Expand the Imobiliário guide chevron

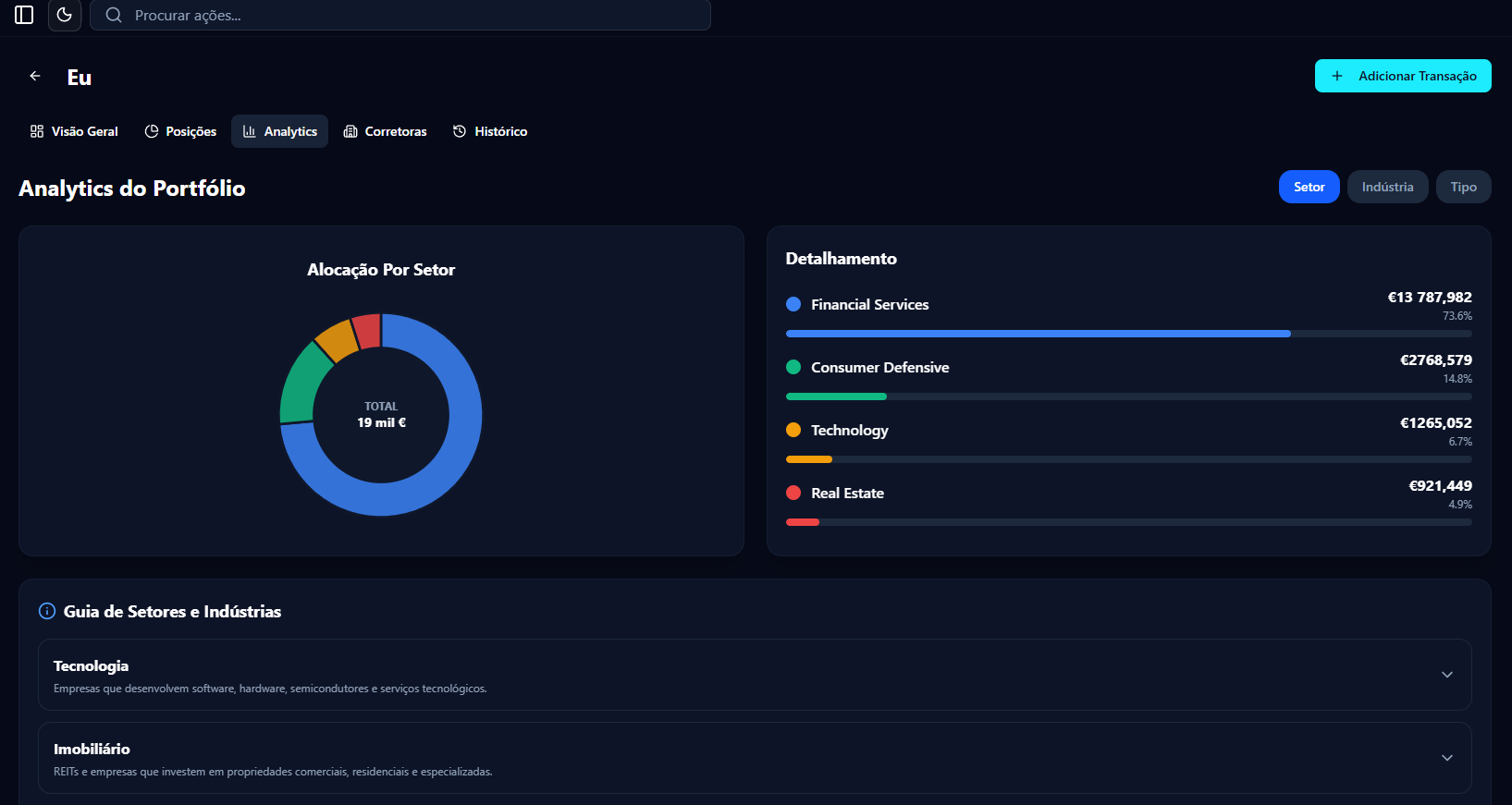click(x=1447, y=758)
